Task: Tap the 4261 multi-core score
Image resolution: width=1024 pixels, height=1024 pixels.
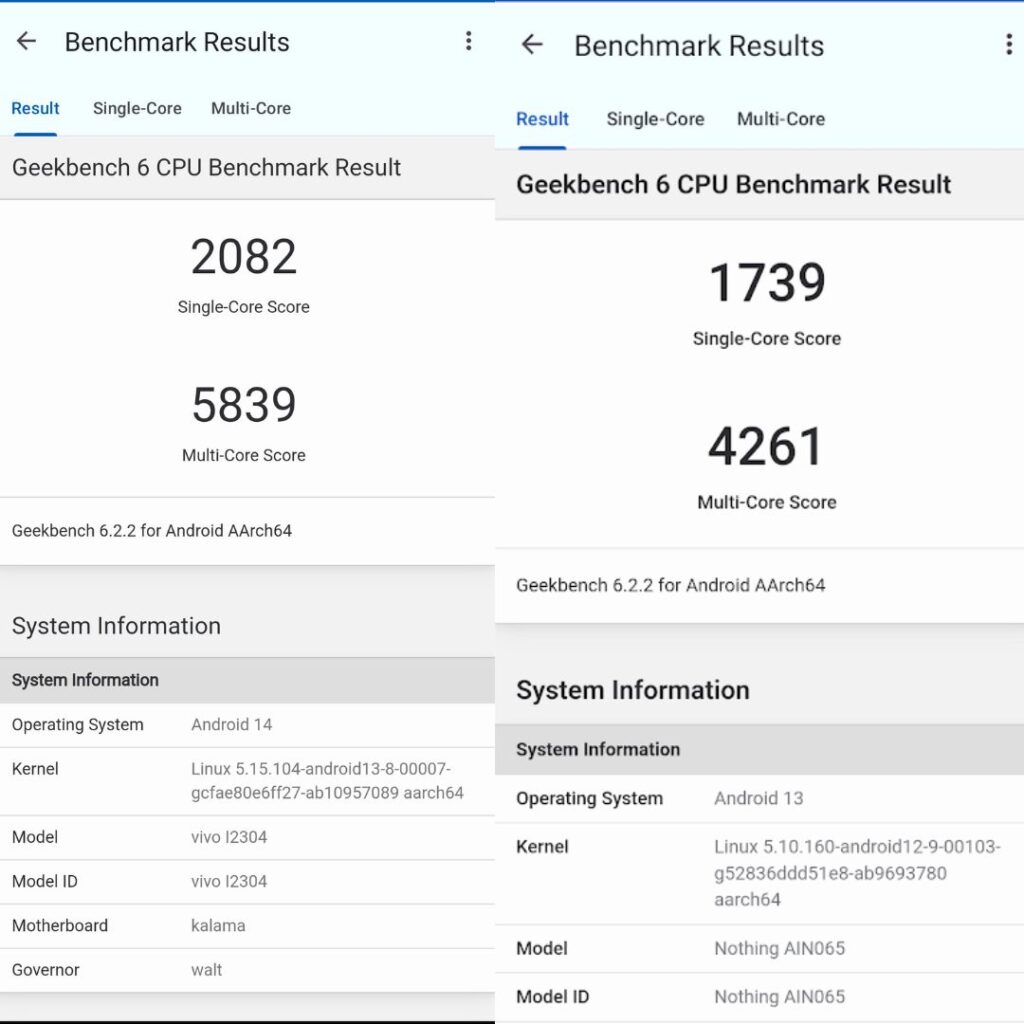Action: pos(766,447)
